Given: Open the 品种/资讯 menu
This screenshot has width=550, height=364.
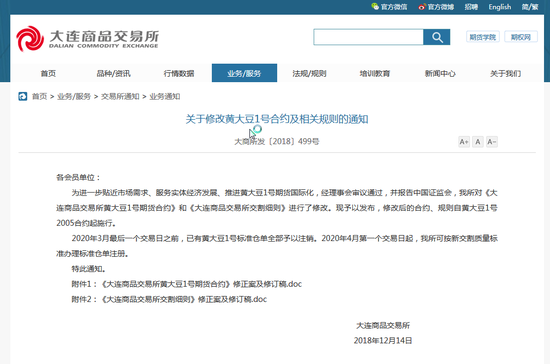Looking at the screenshot, I should click(113, 73).
